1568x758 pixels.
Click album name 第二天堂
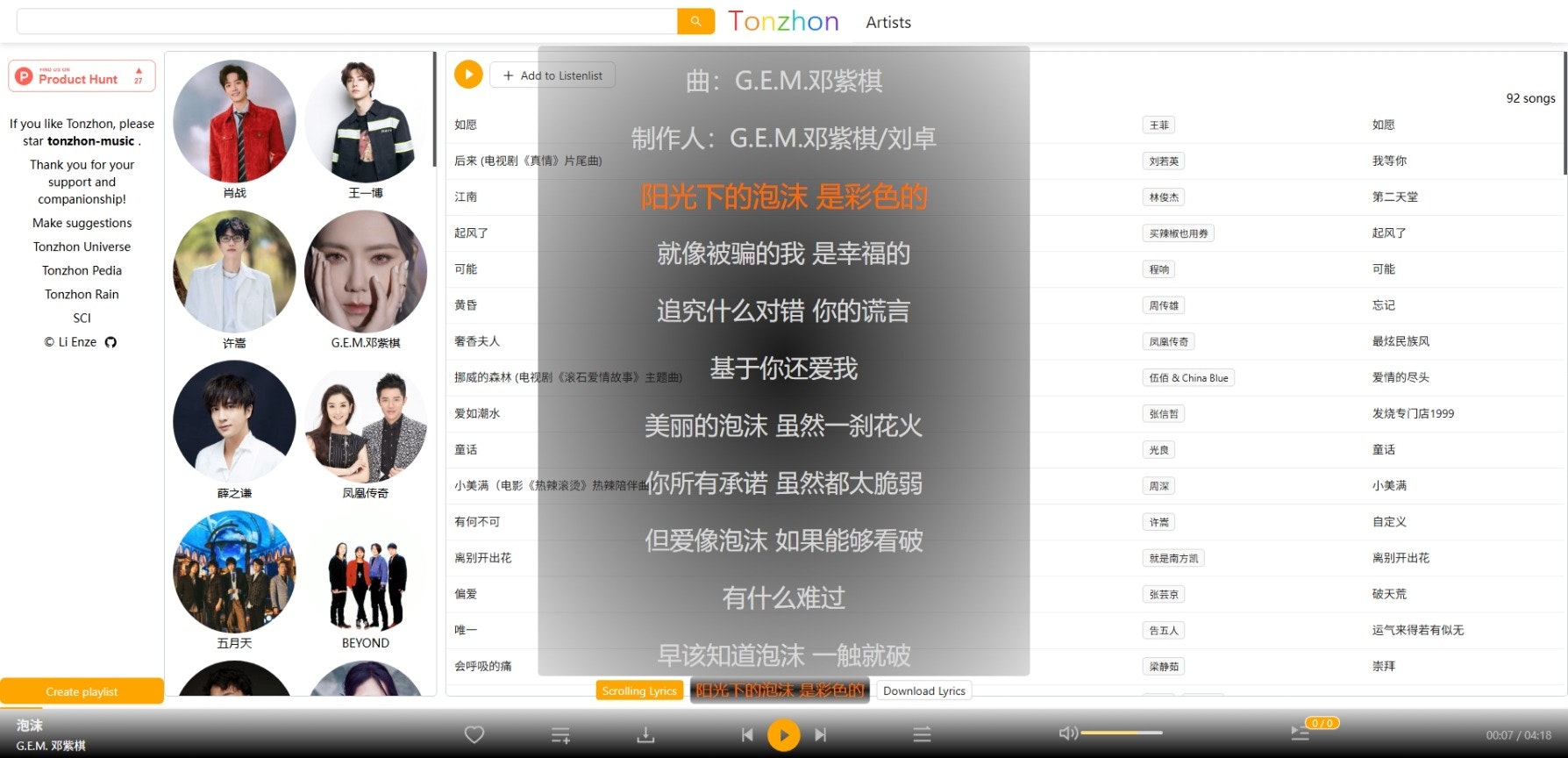[x=1395, y=197]
